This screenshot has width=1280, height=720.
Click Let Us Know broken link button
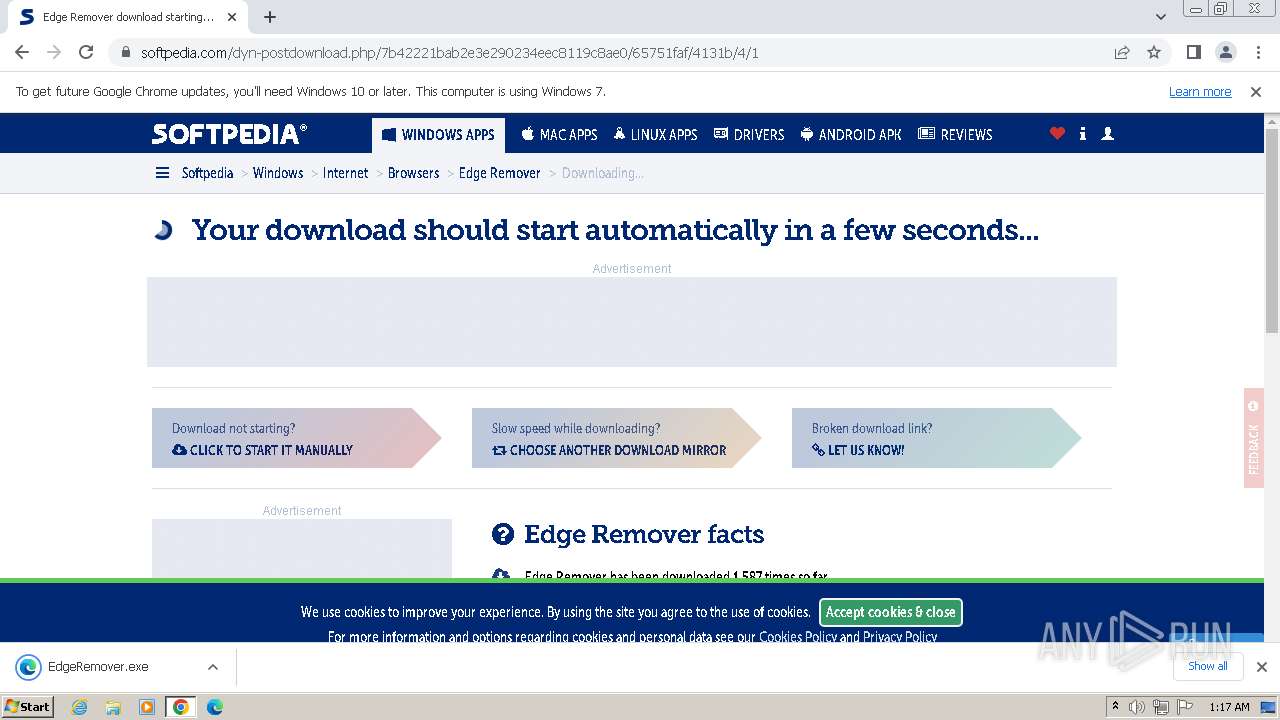[936, 438]
